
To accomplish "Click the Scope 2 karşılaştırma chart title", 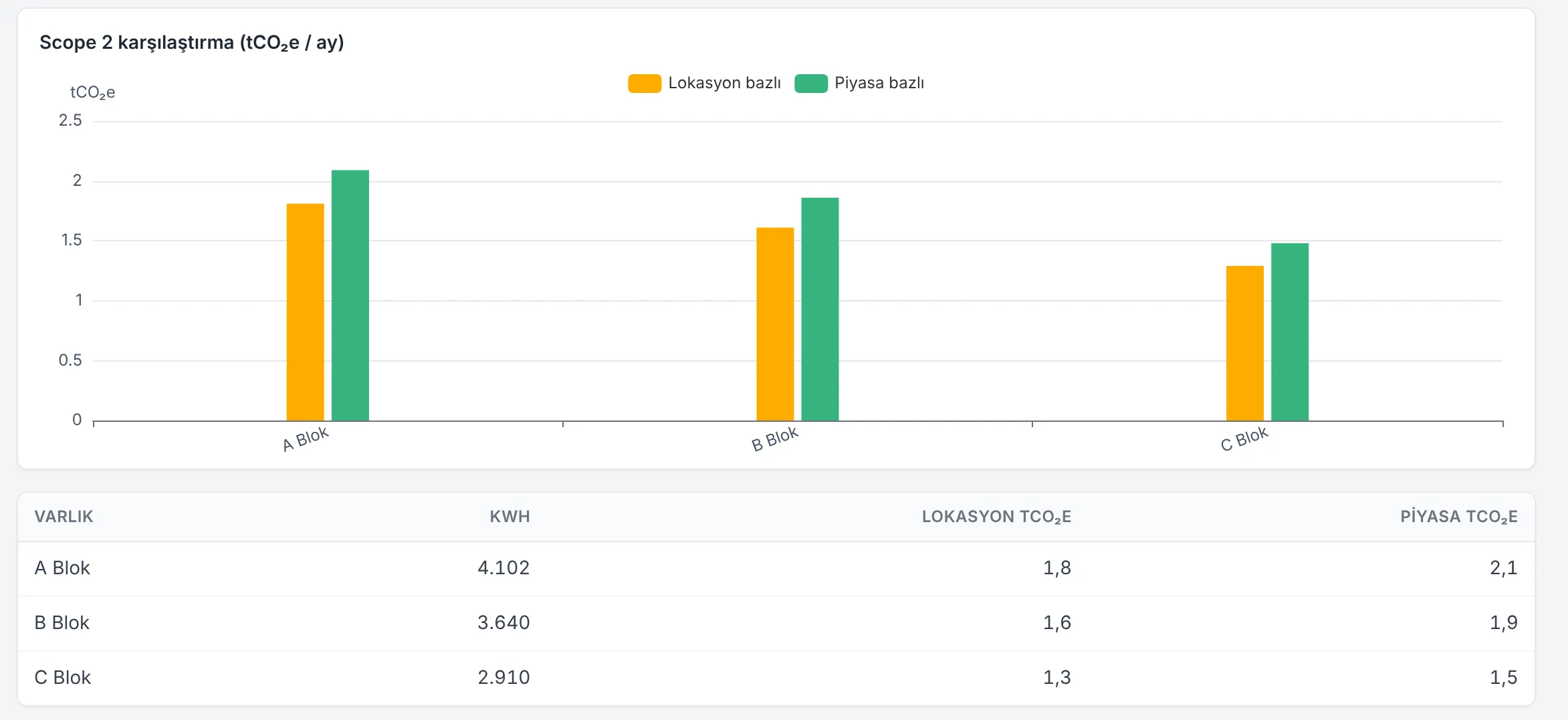I will [x=192, y=43].
